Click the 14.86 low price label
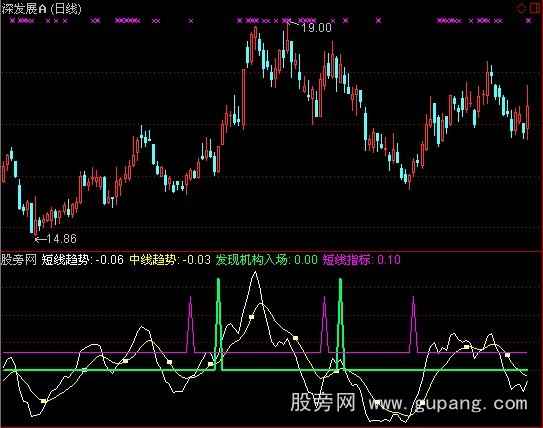The image size is (543, 428). [x=61, y=239]
